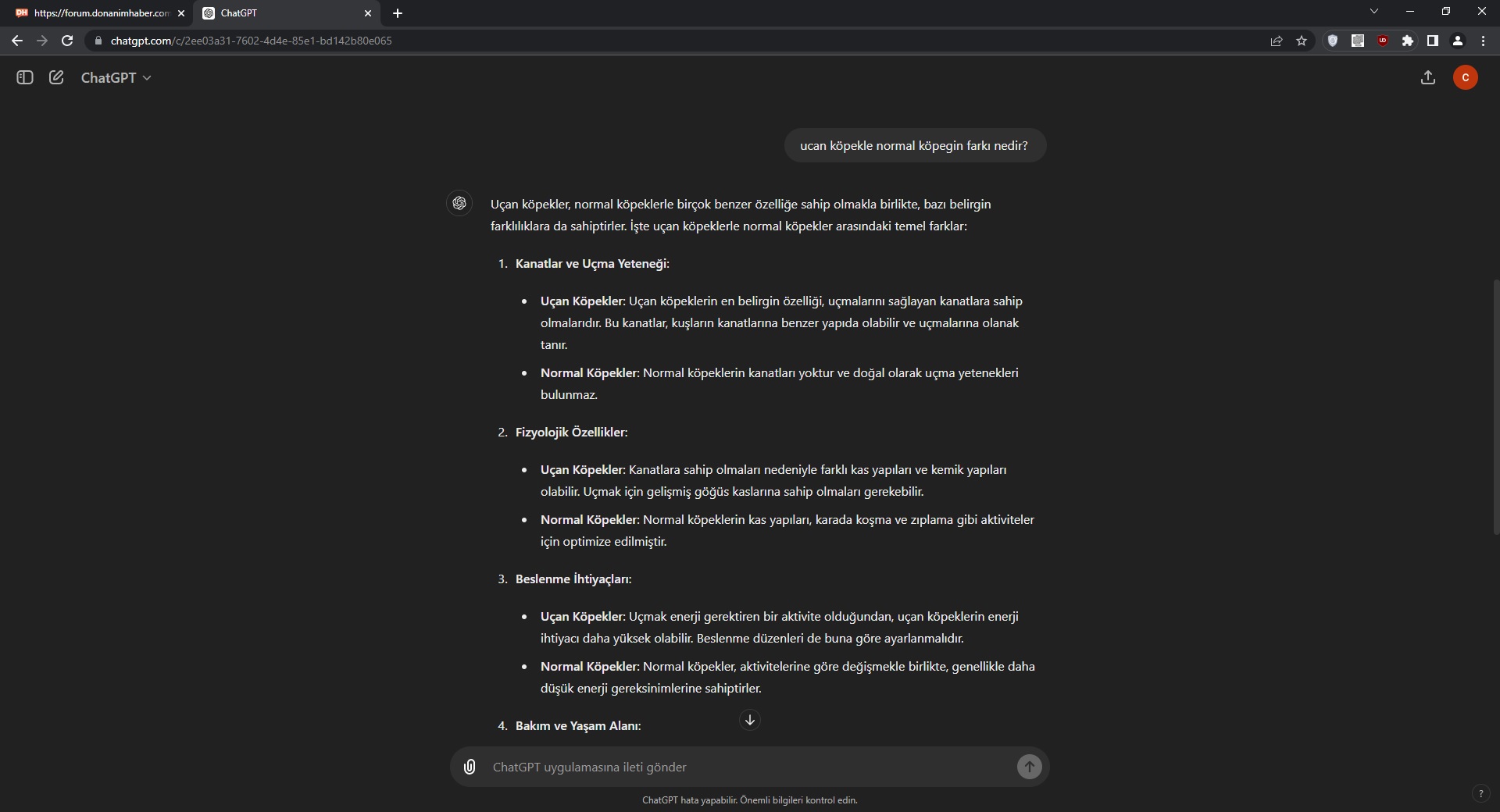Focus the ChatGPT message input field

point(750,767)
